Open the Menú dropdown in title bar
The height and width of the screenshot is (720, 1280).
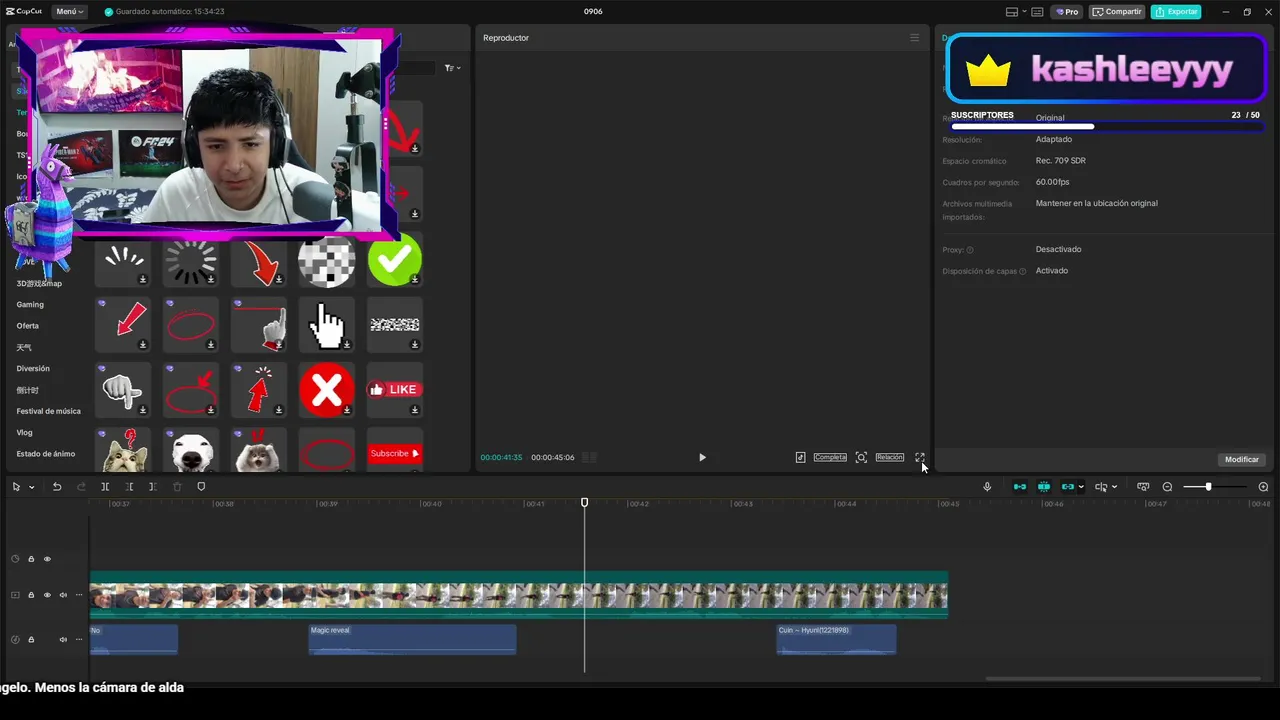[x=69, y=12]
